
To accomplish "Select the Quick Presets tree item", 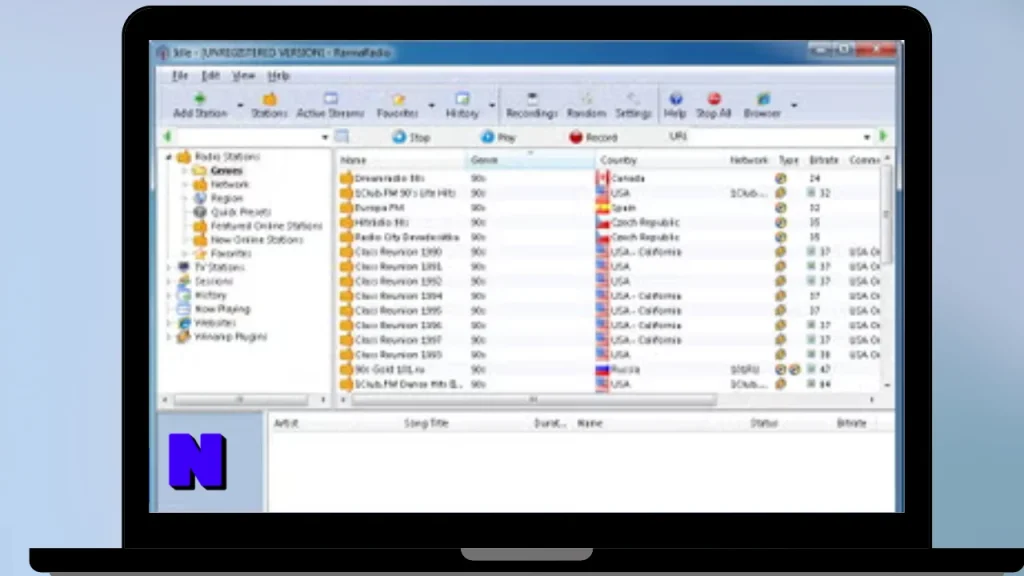I will tap(241, 212).
